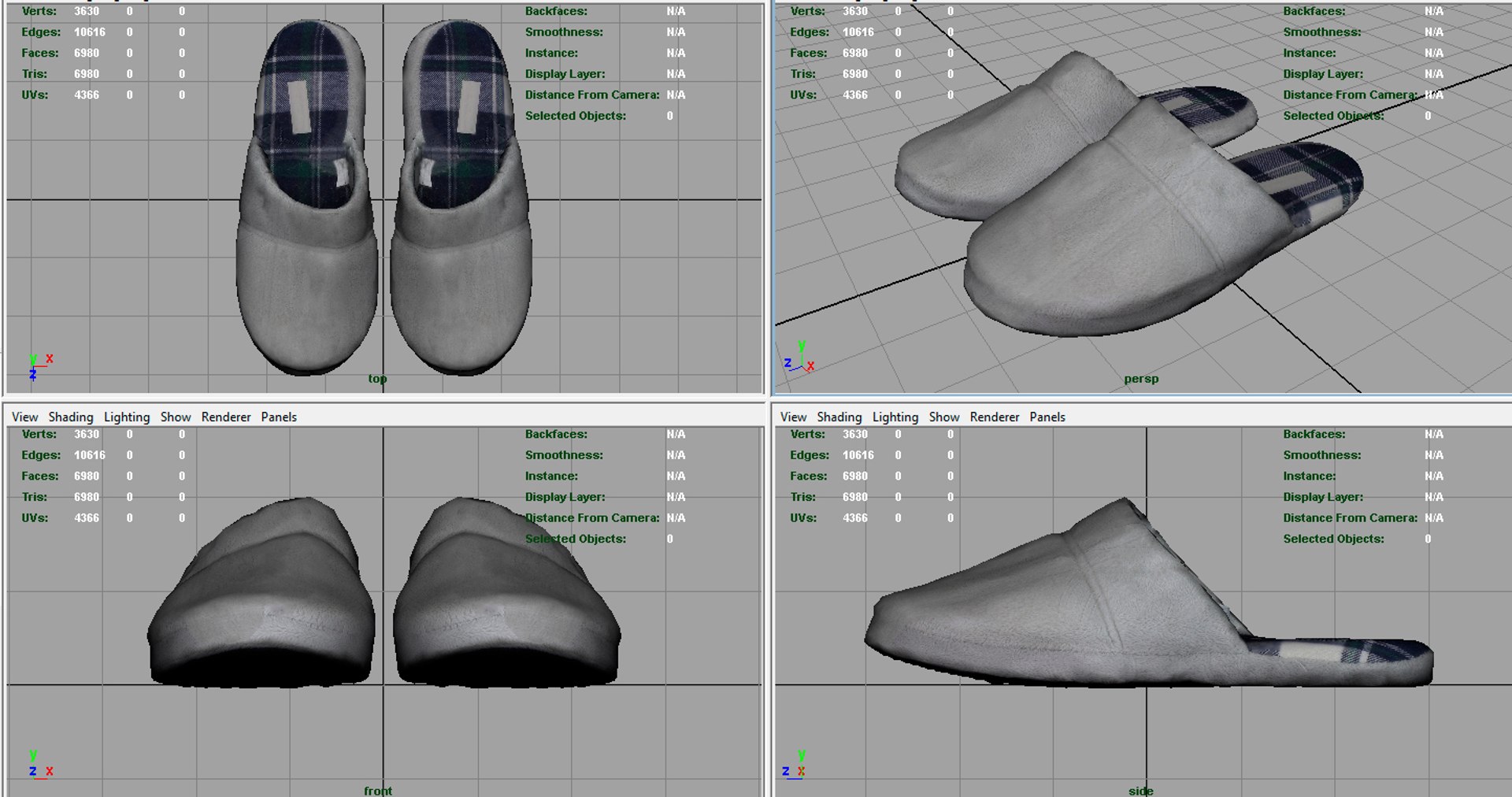Open the Panels menu of the front panel
The height and width of the screenshot is (797, 1512).
pyautogui.click(x=279, y=417)
